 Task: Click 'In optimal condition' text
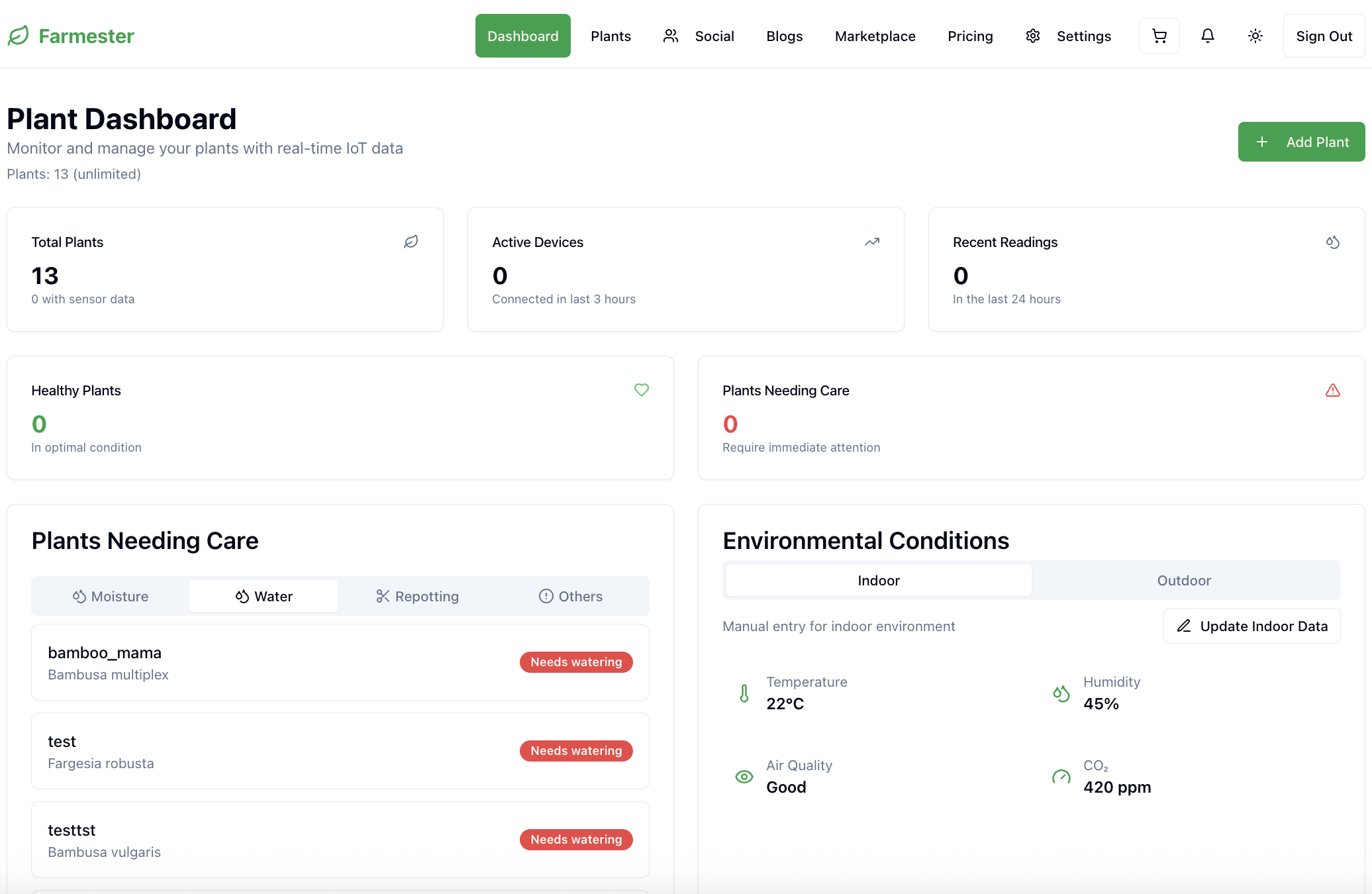pos(86,448)
